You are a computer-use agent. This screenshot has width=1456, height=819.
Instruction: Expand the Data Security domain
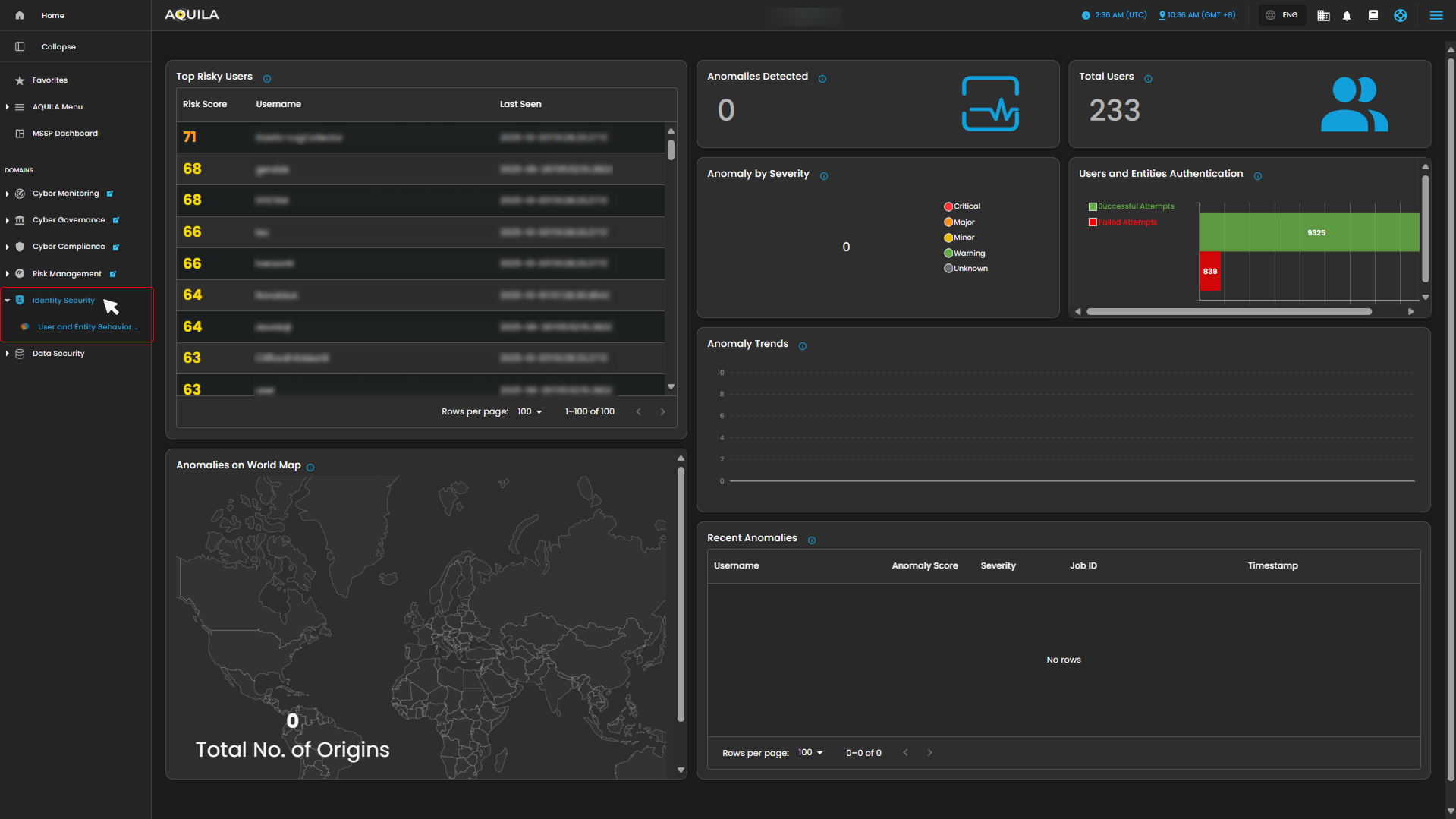pos(58,354)
